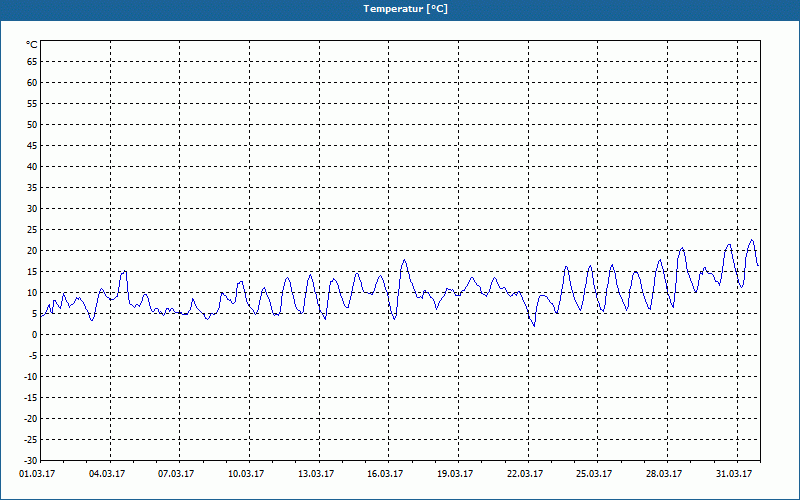The height and width of the screenshot is (500, 800).
Task: Click the 35 y-axis label
Action: click(x=32, y=188)
